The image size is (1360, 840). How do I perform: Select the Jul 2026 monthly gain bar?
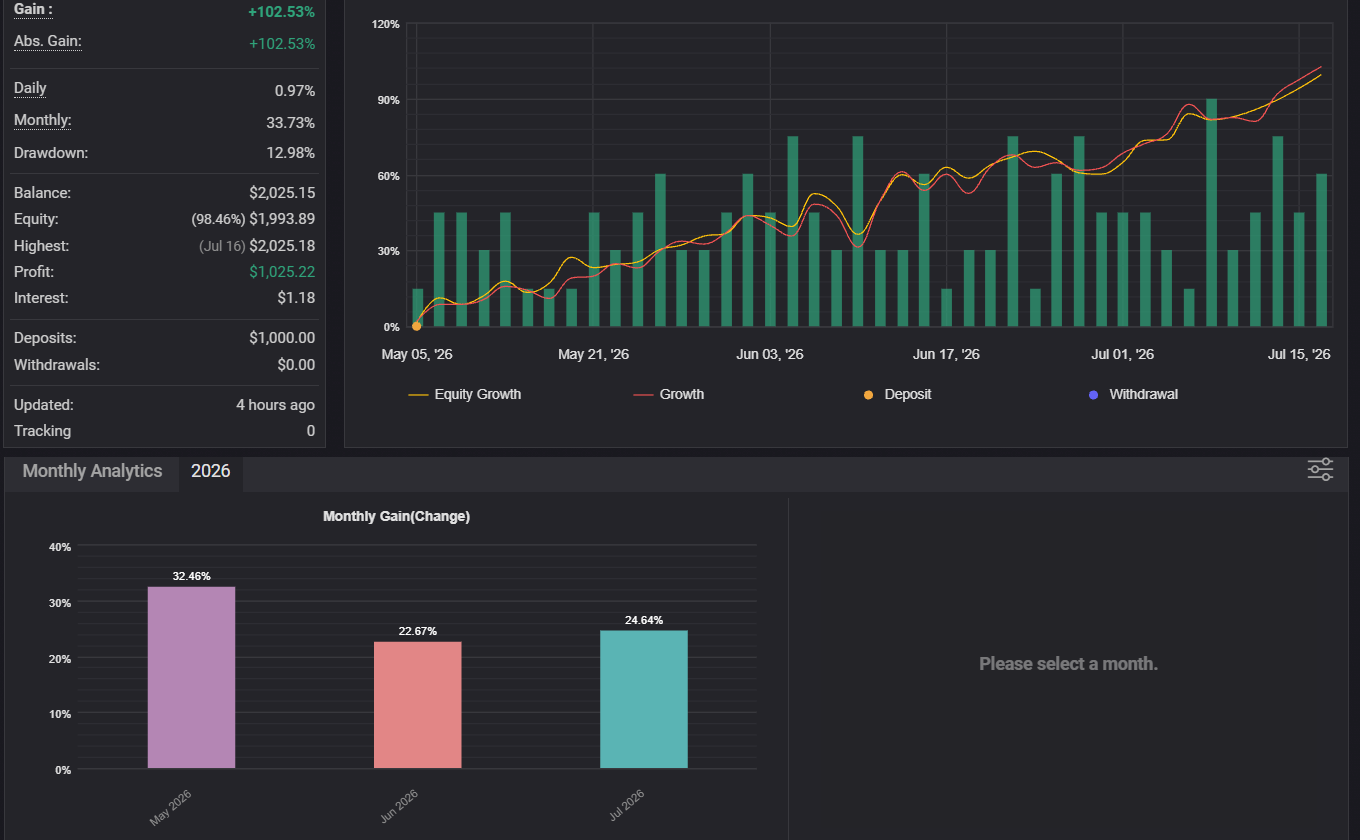644,699
